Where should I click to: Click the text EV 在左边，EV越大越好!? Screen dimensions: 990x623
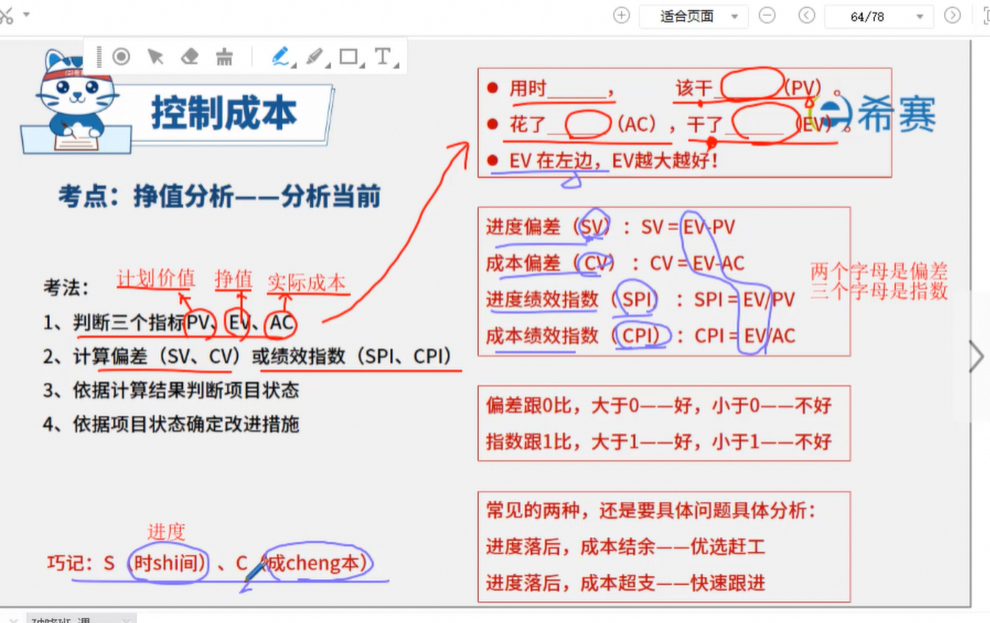[613, 161]
